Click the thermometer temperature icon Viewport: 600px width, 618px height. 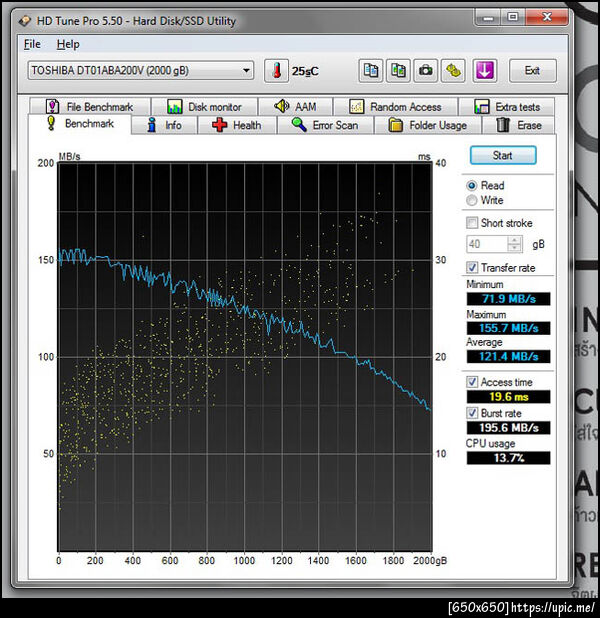pyautogui.click(x=276, y=71)
